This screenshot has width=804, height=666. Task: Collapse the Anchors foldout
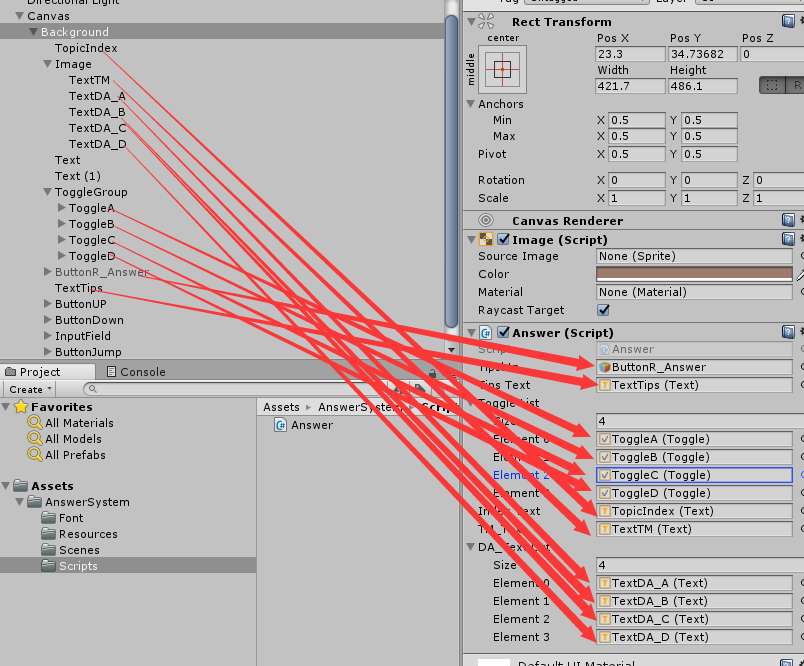pyautogui.click(x=471, y=104)
